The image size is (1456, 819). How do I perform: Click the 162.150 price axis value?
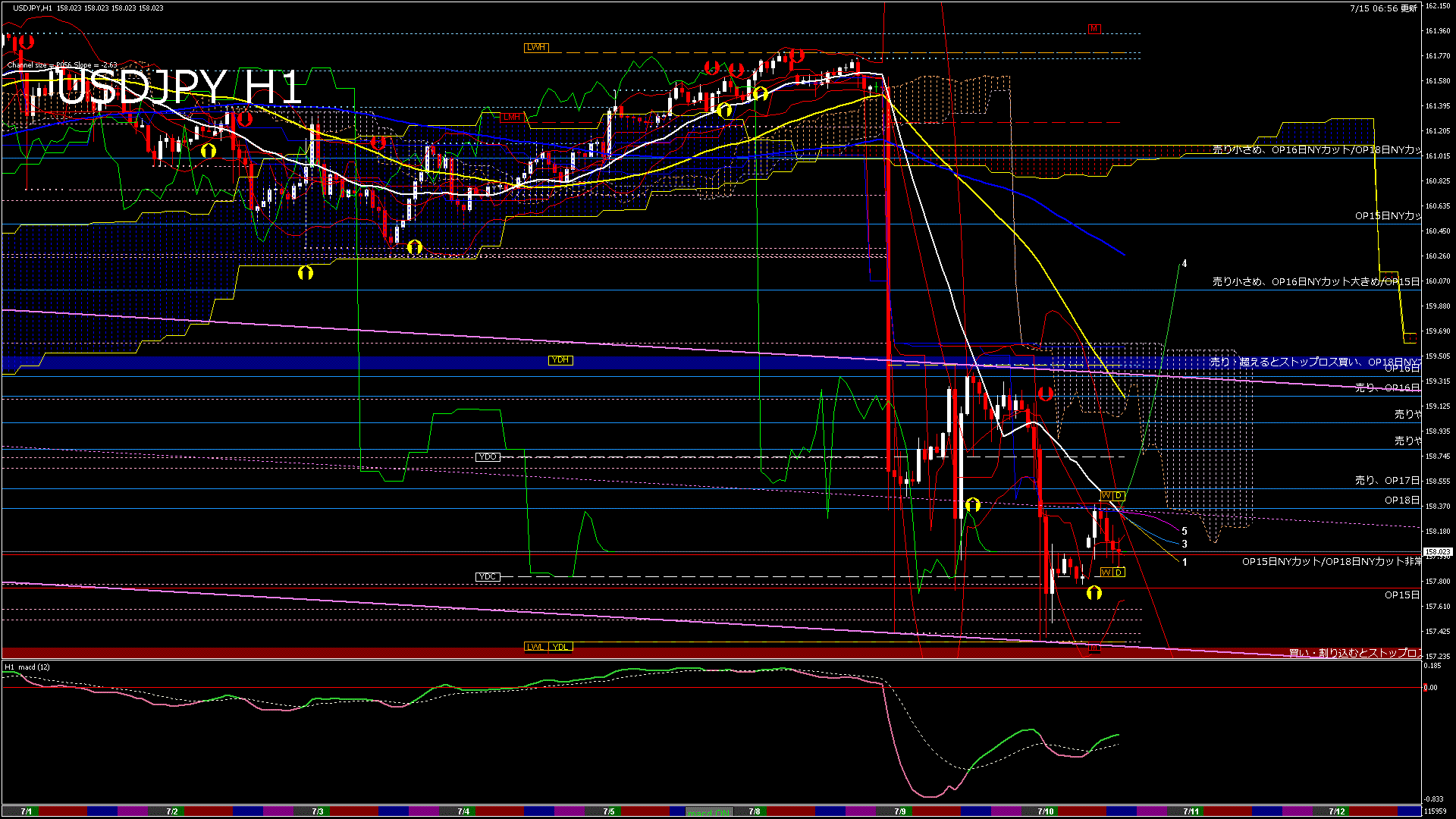pos(1438,6)
